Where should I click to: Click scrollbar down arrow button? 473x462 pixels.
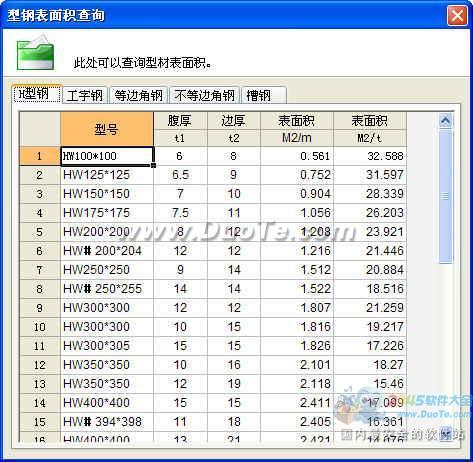(446, 433)
